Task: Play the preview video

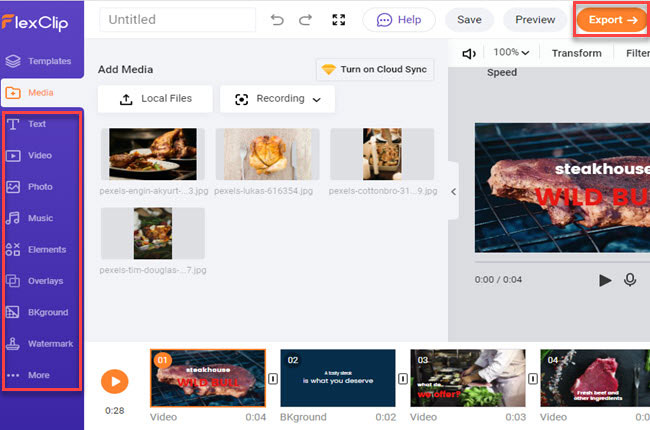Action: tap(605, 280)
